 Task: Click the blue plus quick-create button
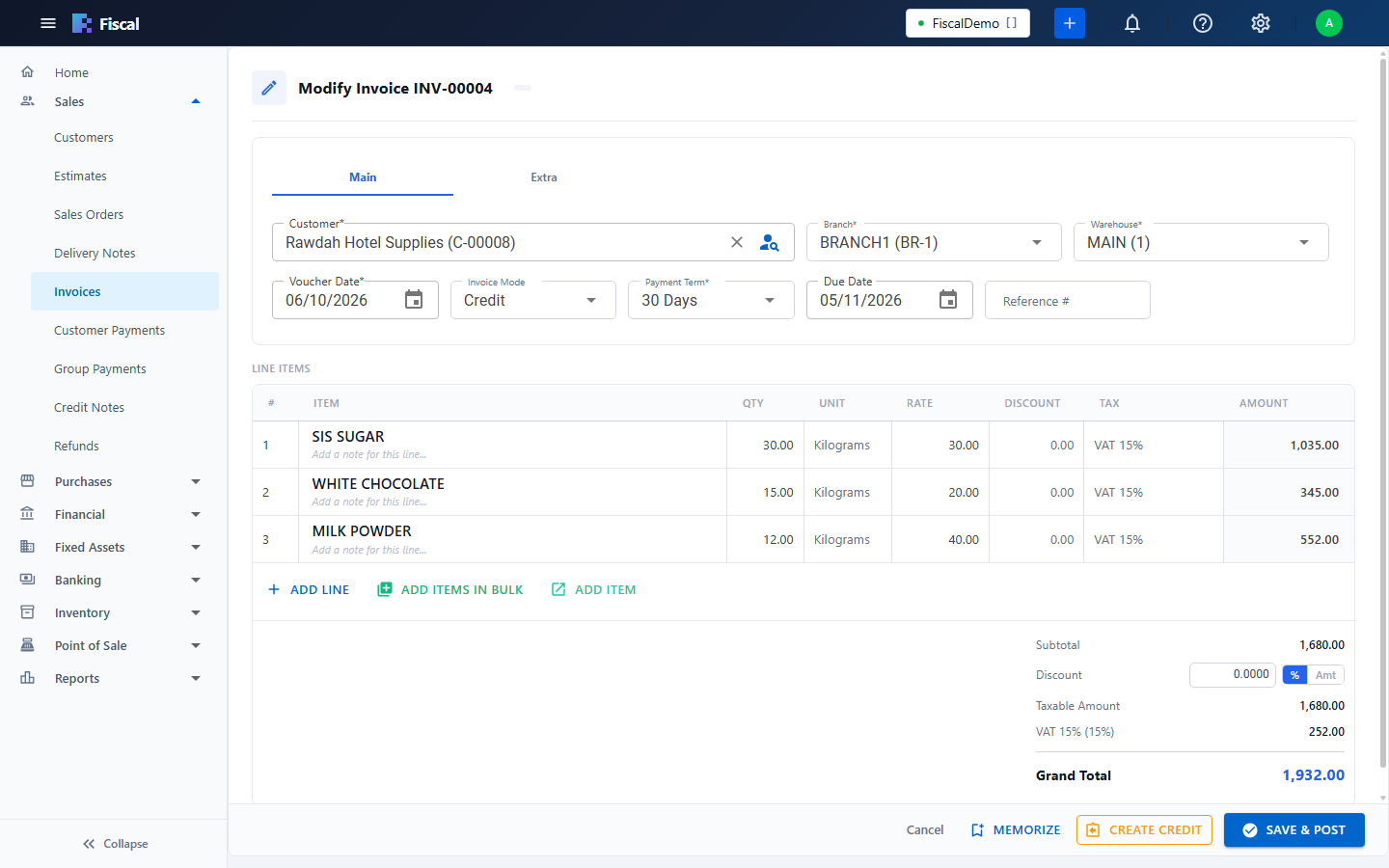(1070, 23)
